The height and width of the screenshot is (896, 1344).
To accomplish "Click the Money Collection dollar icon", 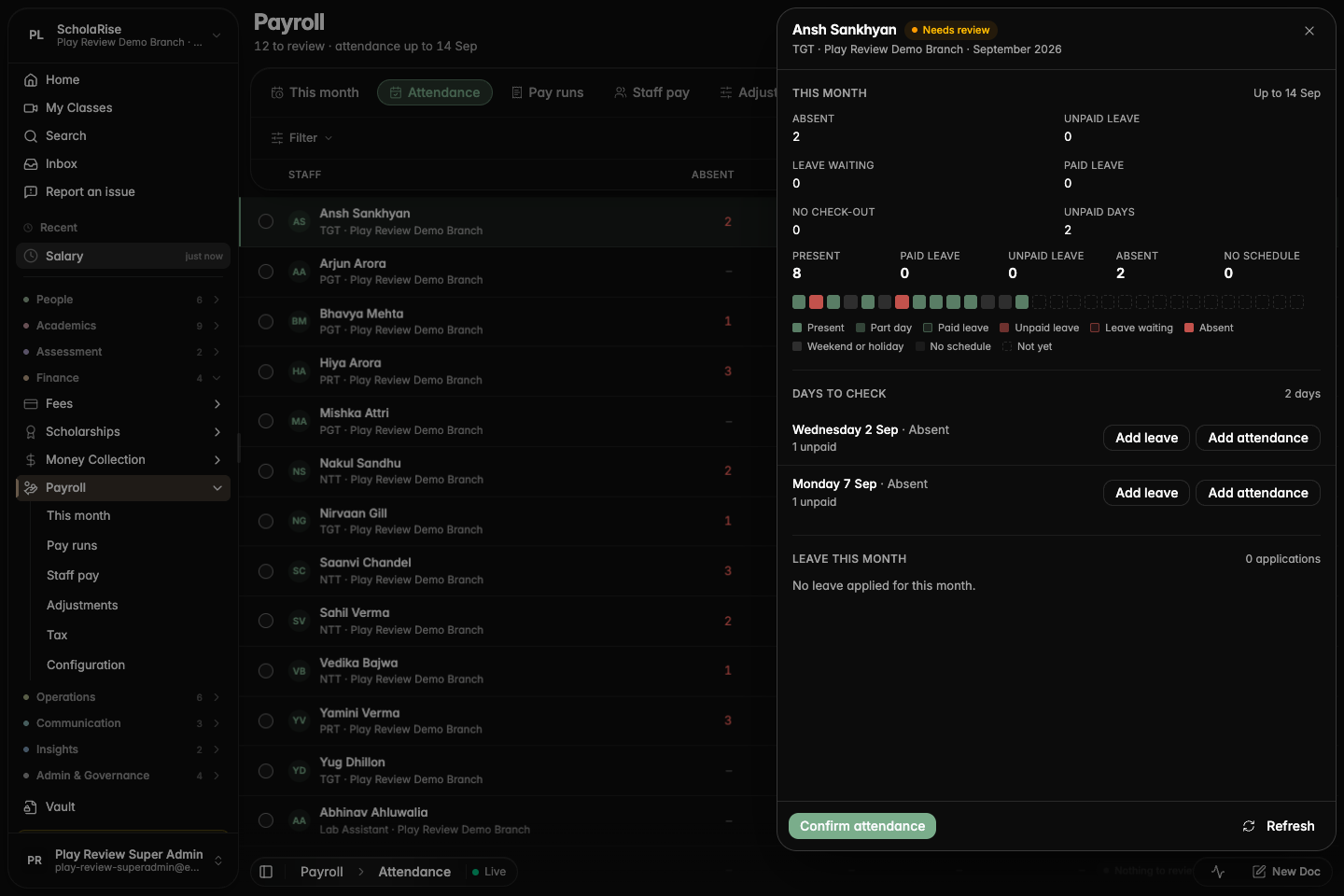I will 31,460.
